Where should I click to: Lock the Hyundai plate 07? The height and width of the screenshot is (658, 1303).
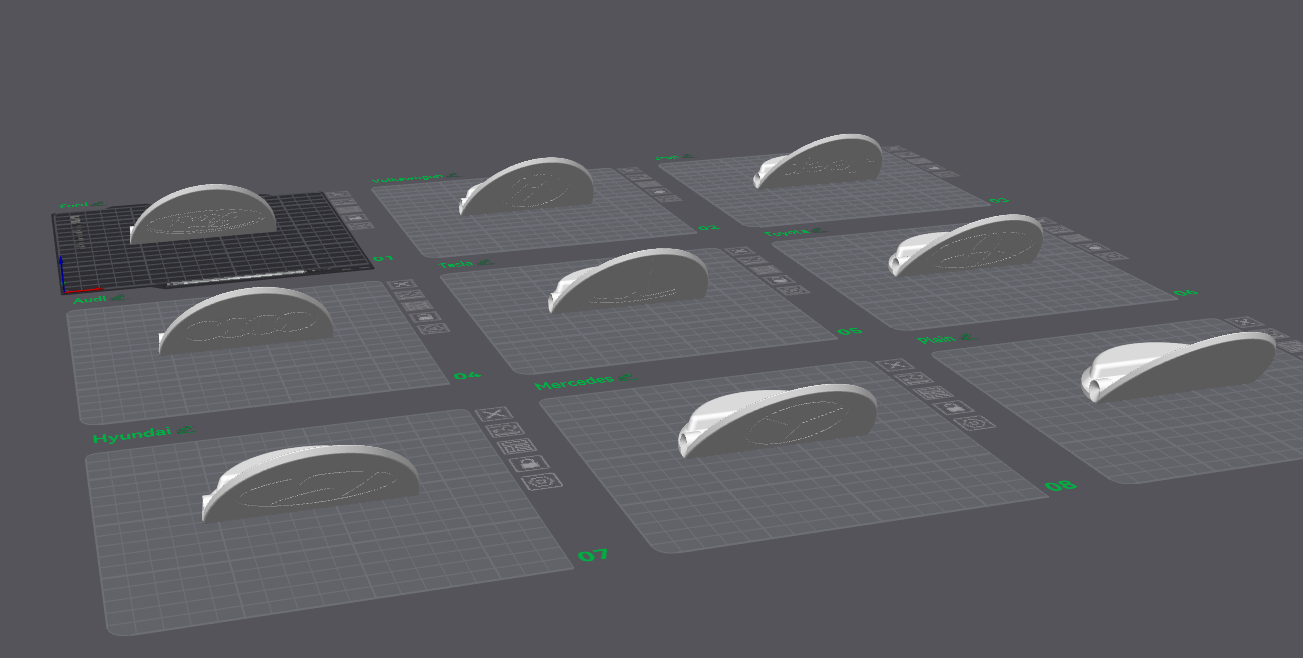pos(530,464)
